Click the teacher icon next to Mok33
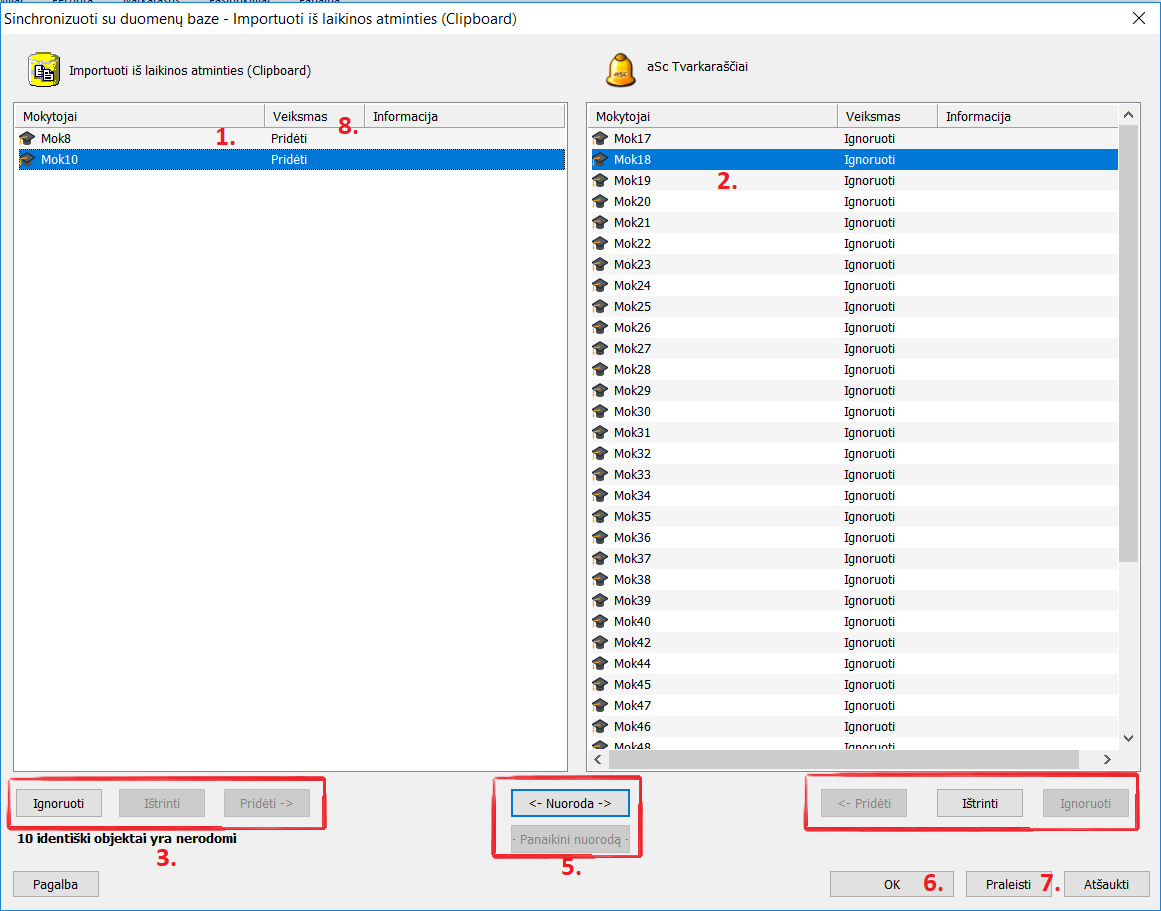Viewport: 1161px width, 911px height. [x=600, y=474]
